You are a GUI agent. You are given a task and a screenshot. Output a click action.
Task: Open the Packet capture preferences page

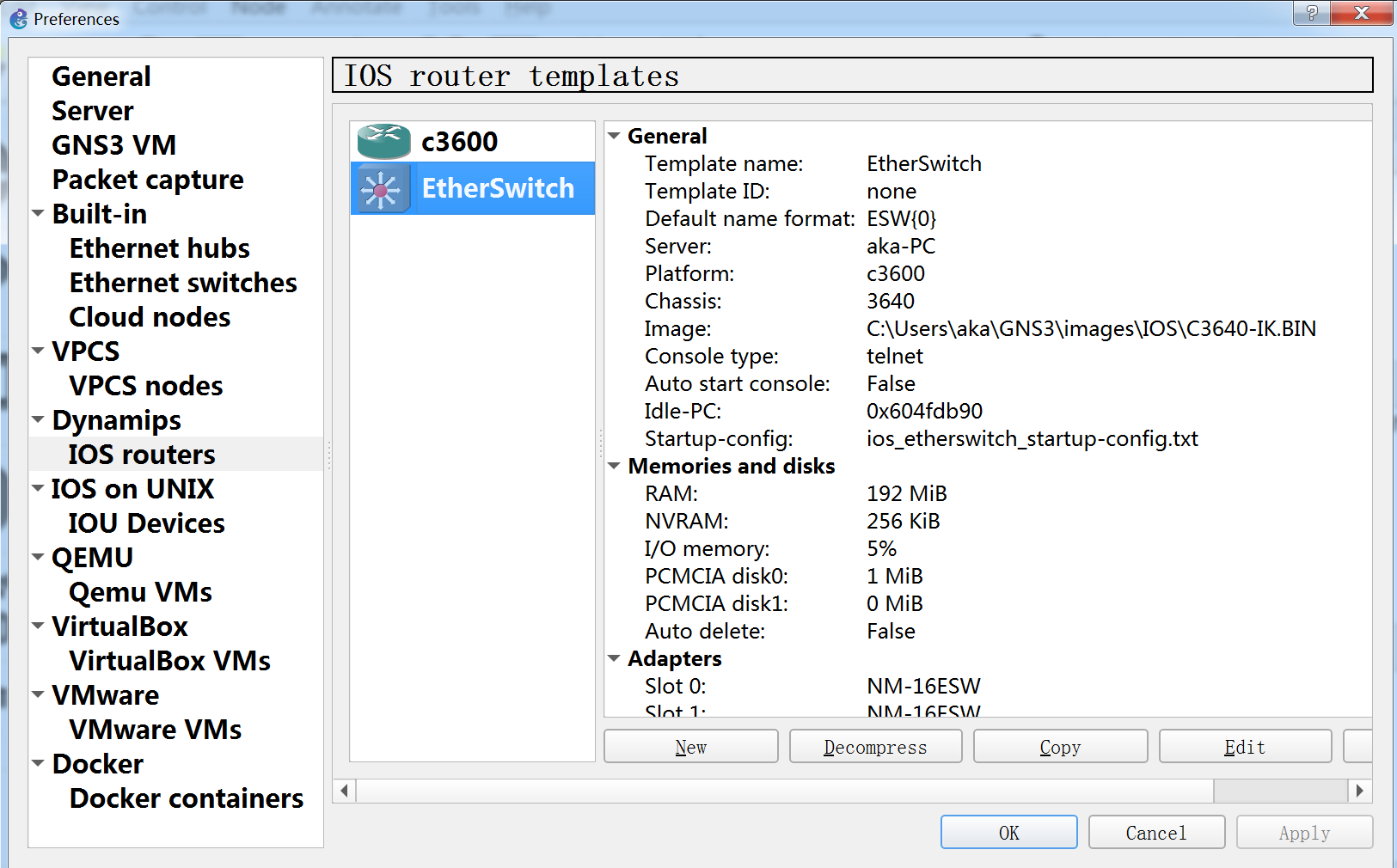[x=148, y=180]
